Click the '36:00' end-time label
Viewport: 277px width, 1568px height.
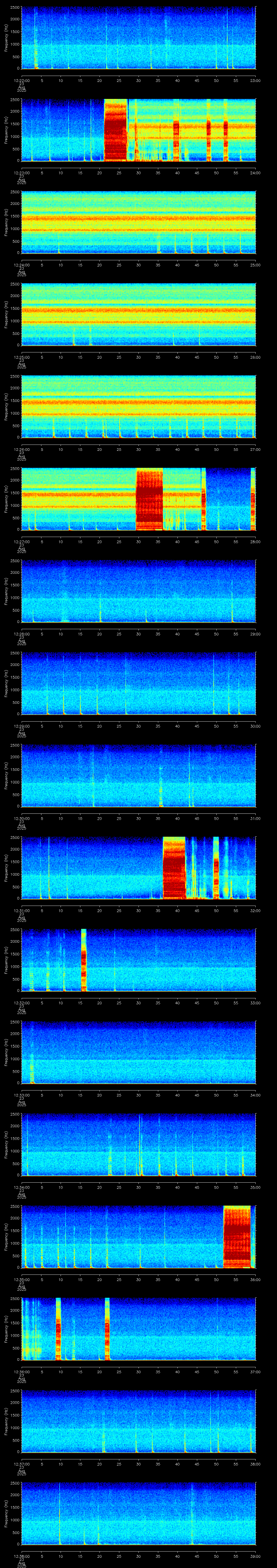tap(255, 1279)
